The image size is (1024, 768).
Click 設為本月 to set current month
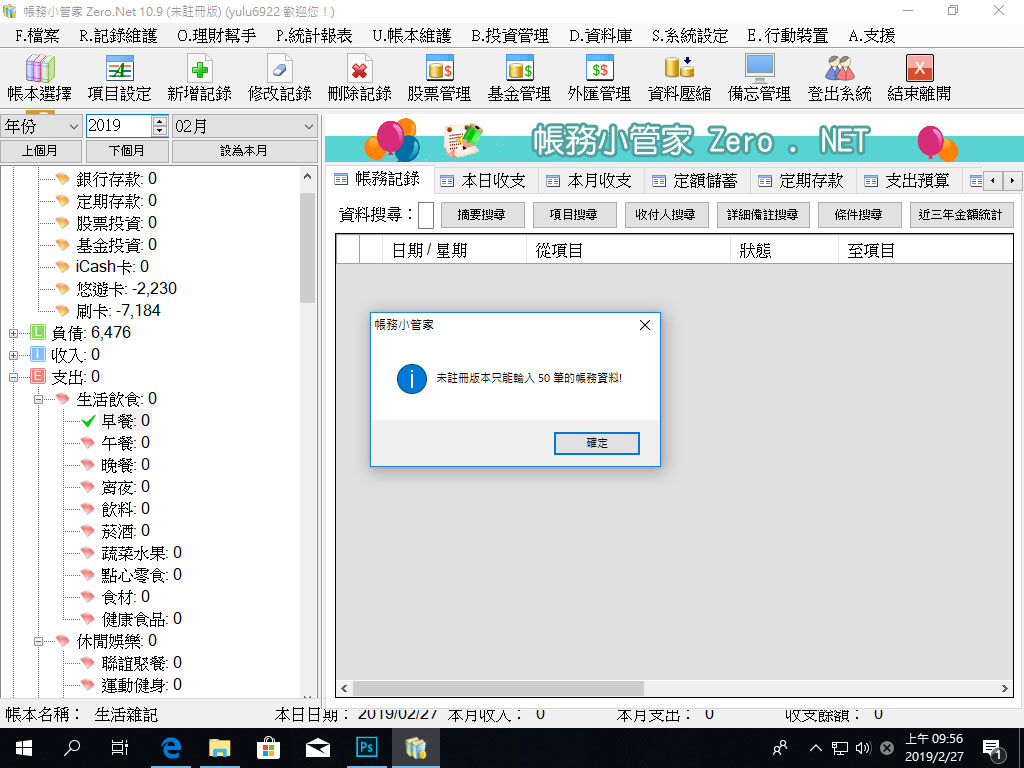pyautogui.click(x=244, y=151)
